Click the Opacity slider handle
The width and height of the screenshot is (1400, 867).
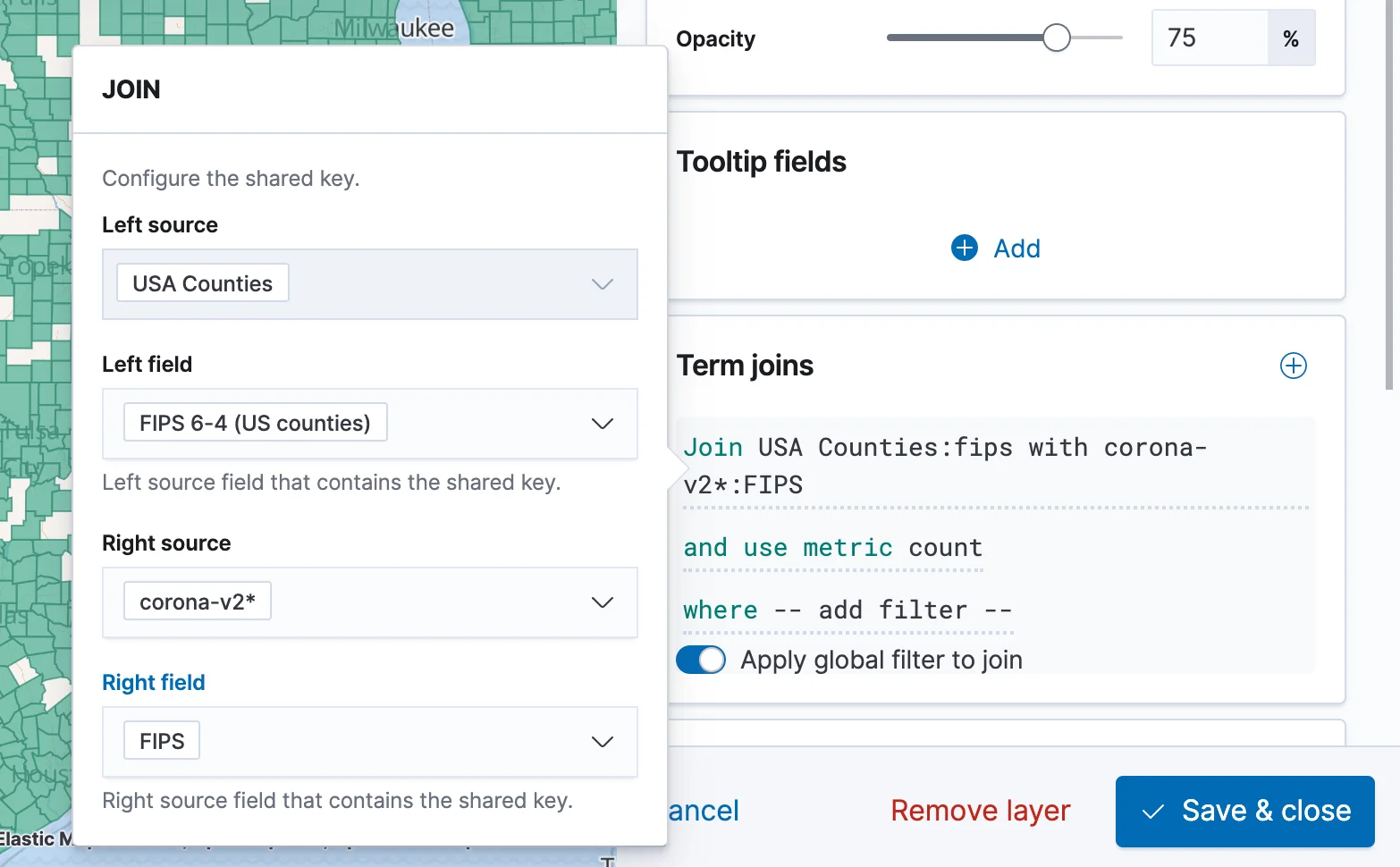click(x=1056, y=38)
